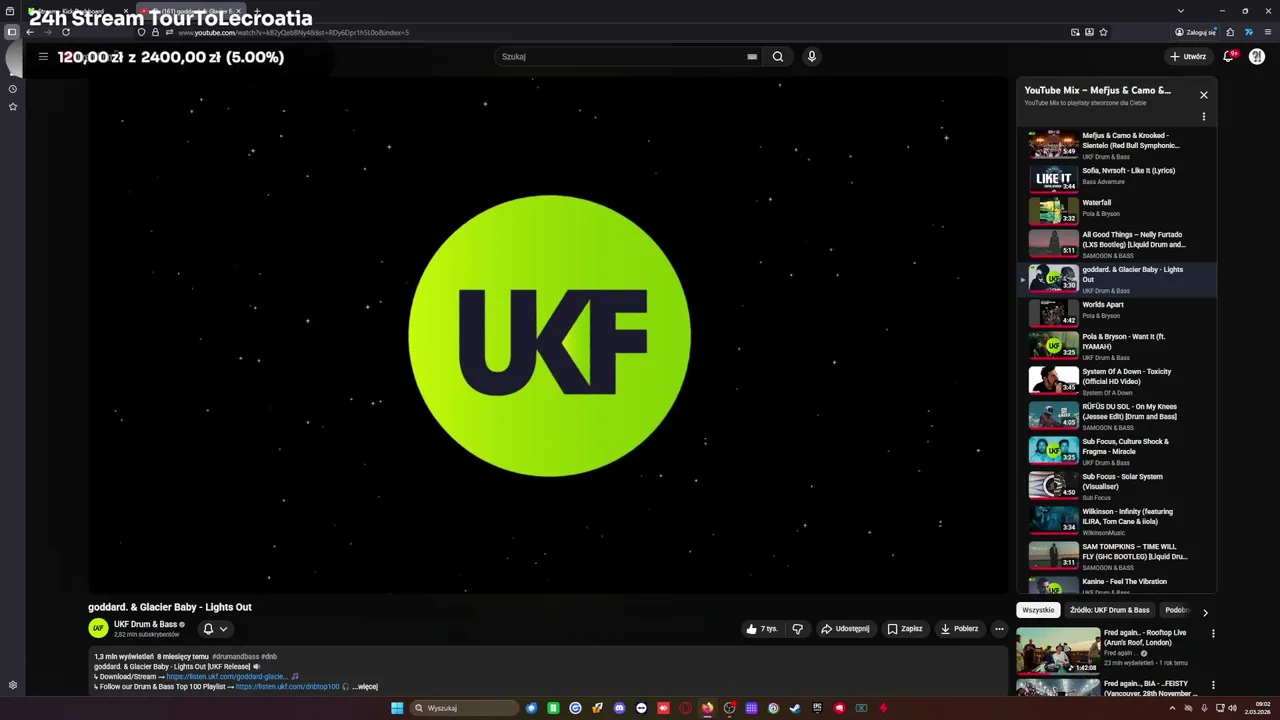Viewport: 1280px width, 720px height.
Task: Click the Zaloguj się sign-in button
Action: click(1195, 32)
